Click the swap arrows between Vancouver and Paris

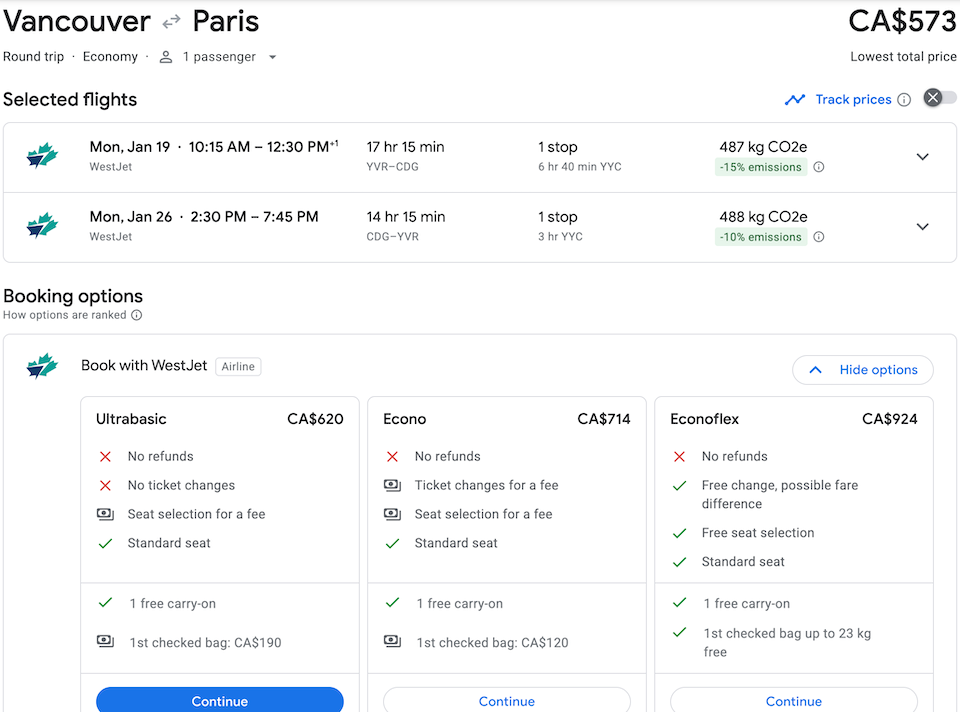tap(172, 21)
